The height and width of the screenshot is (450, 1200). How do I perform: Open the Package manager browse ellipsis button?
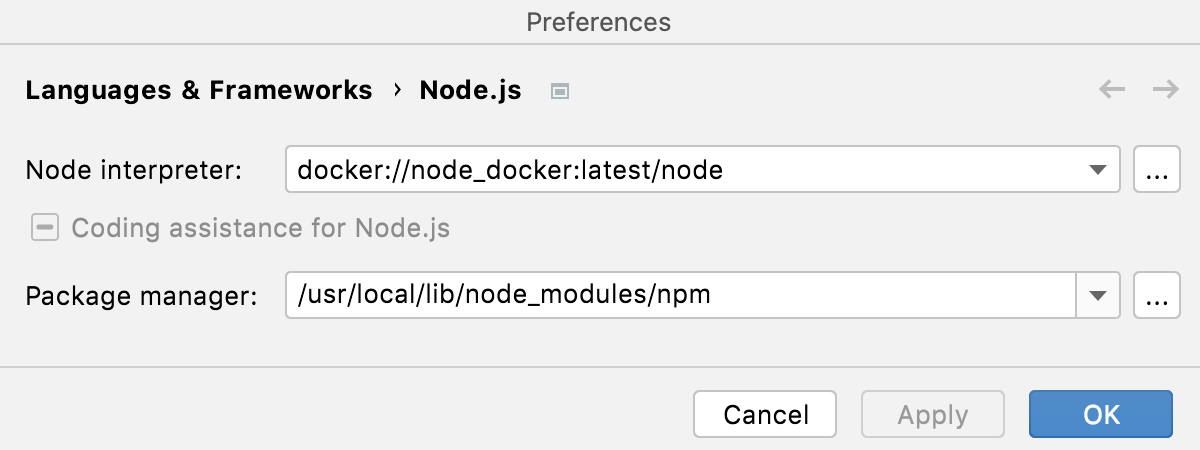(x=1156, y=296)
